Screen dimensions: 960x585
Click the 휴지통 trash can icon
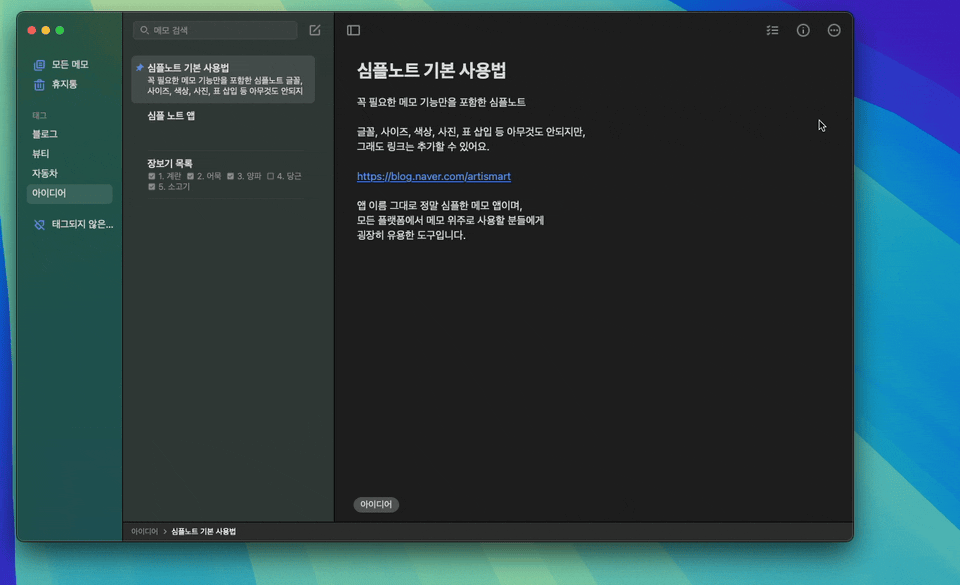point(39,84)
